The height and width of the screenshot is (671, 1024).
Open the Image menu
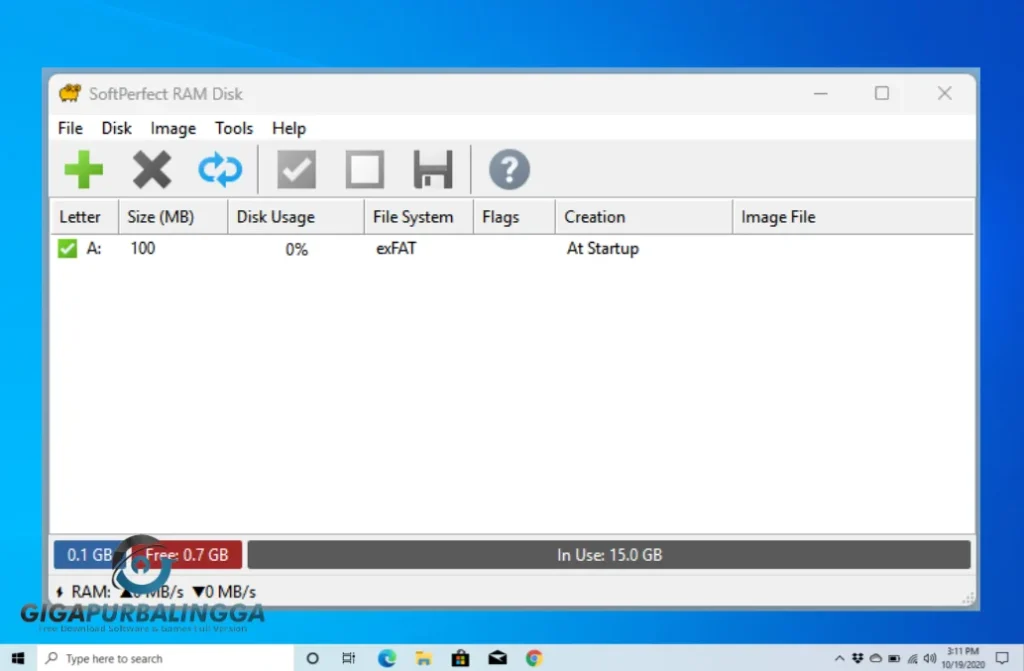pos(172,128)
